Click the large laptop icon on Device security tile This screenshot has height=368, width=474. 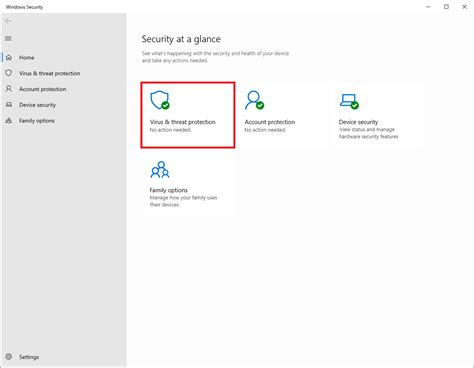point(349,101)
